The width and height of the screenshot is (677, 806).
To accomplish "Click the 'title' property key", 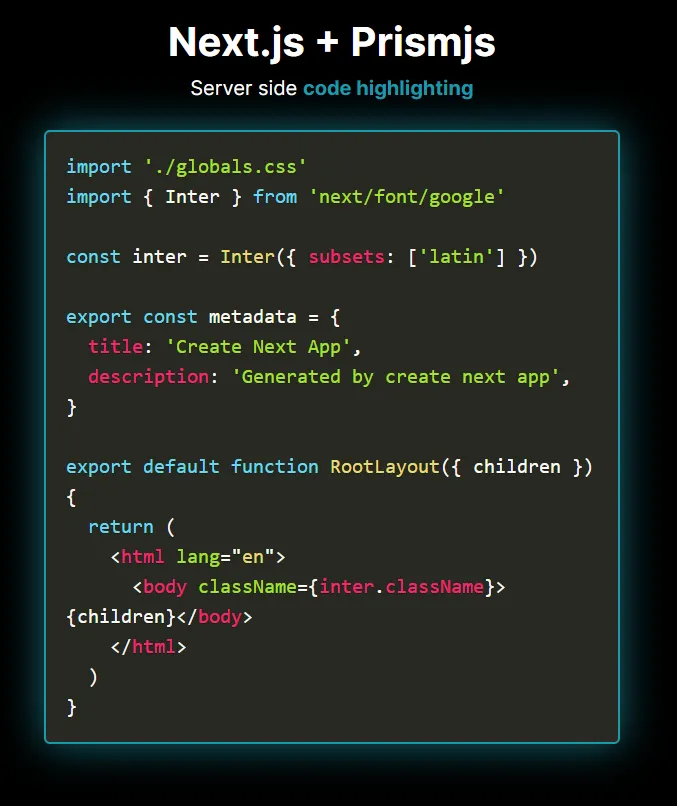I will pos(116,346).
